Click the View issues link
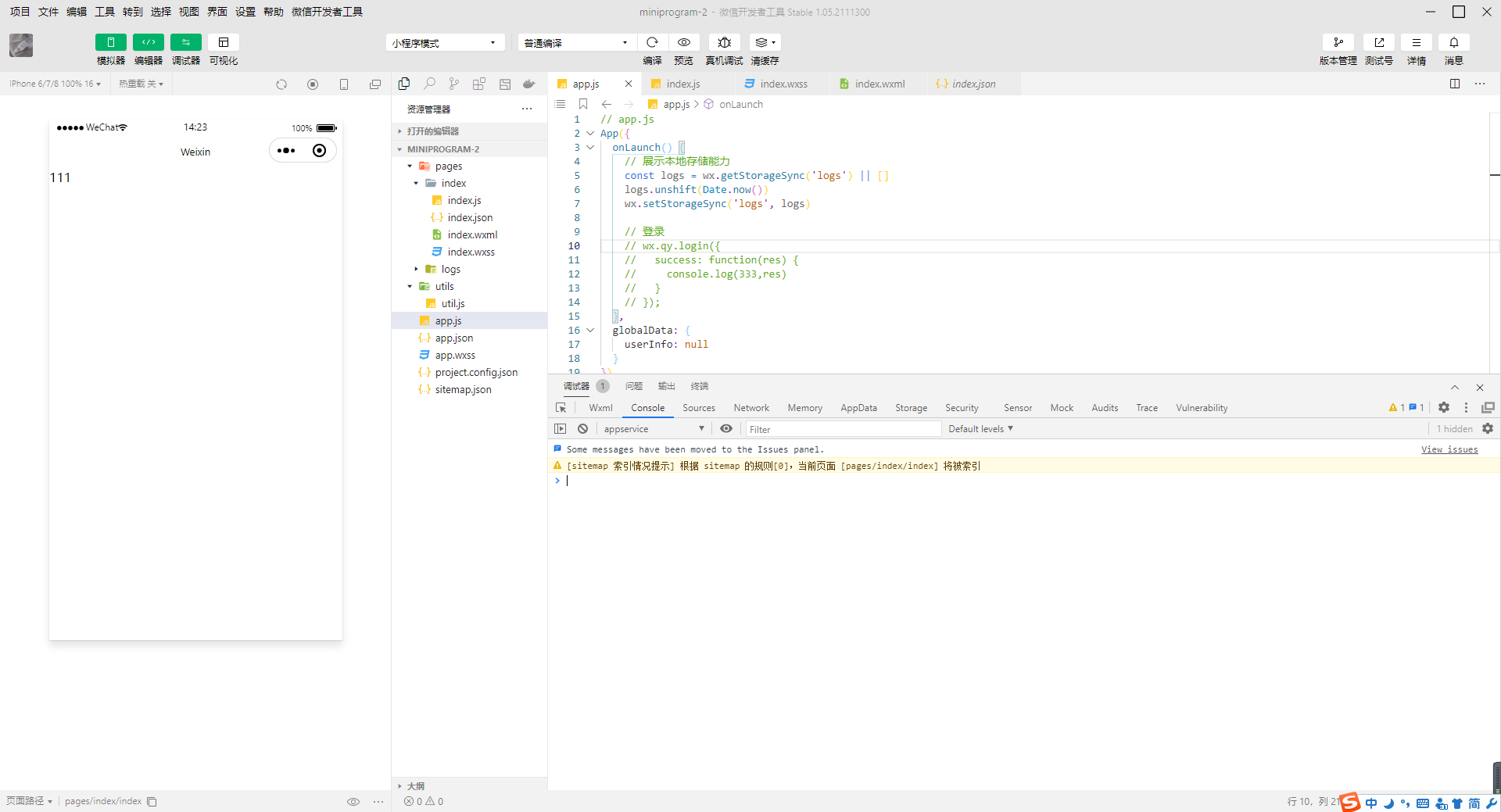 coord(1449,449)
